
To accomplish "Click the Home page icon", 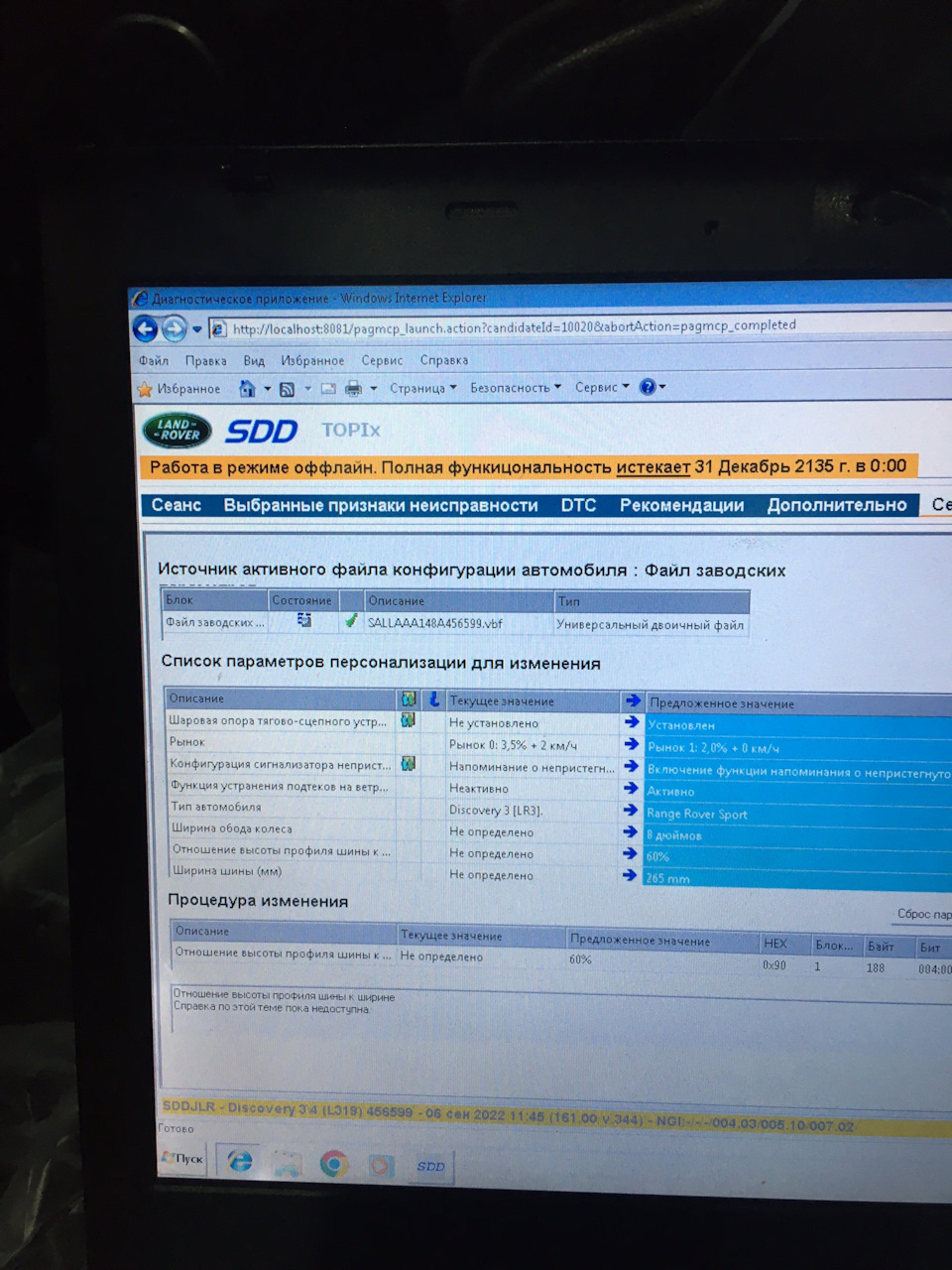I will [248, 389].
